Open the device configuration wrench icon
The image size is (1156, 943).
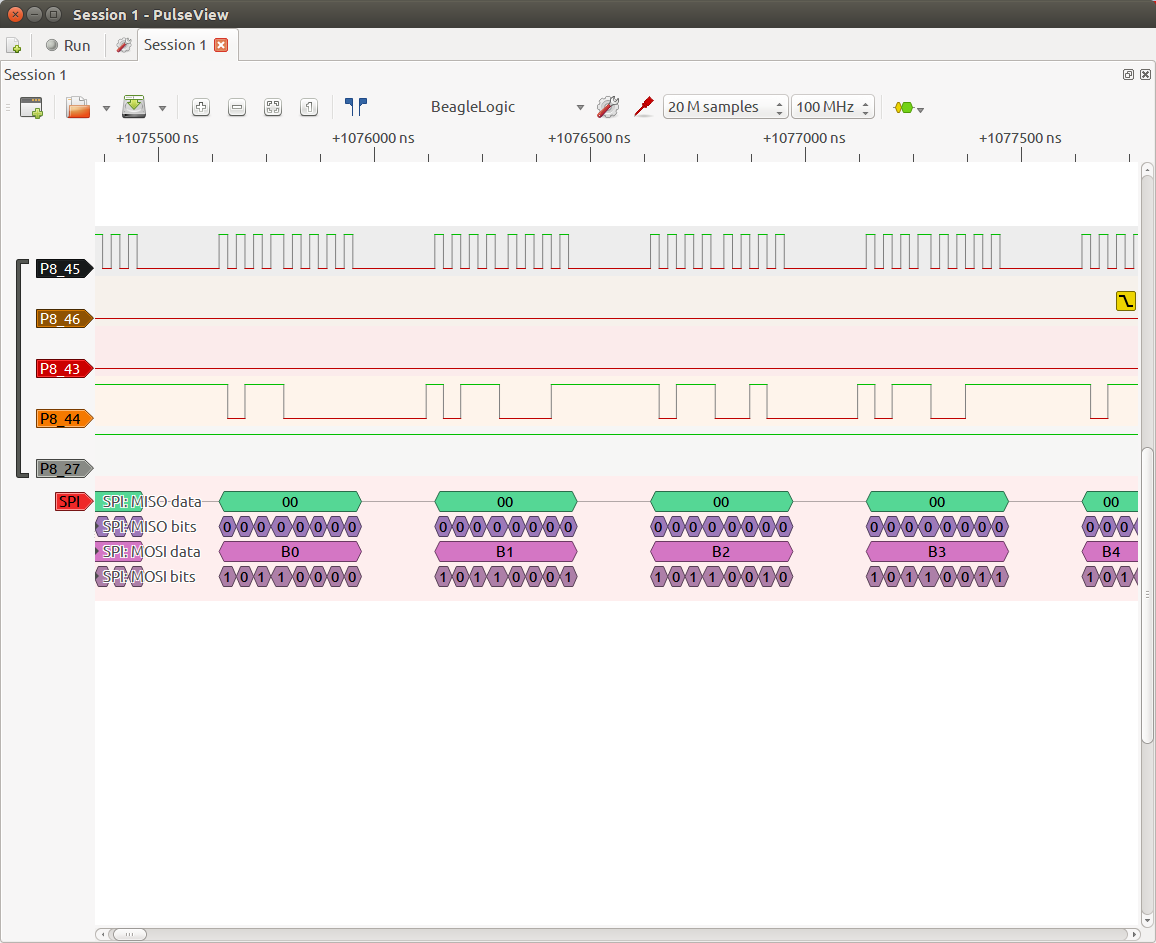608,107
